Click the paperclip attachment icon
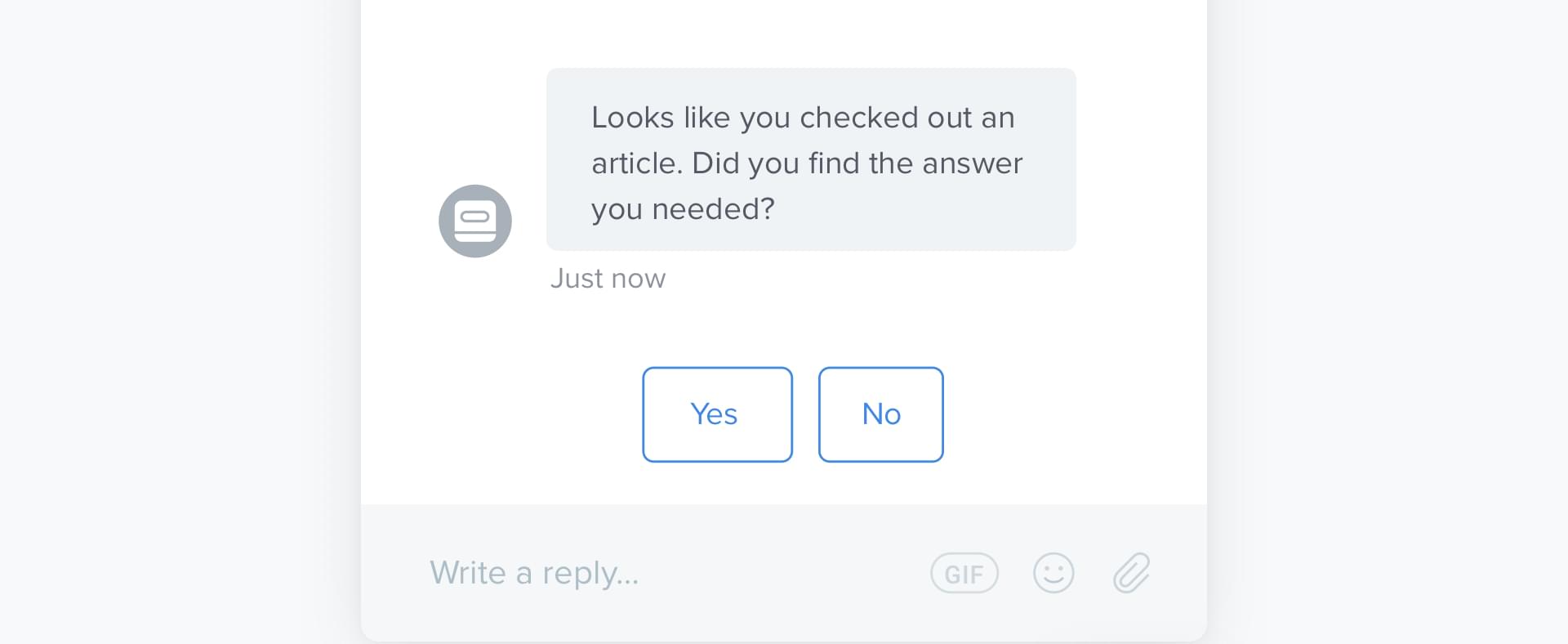This screenshot has width=1568, height=644. tap(1131, 573)
